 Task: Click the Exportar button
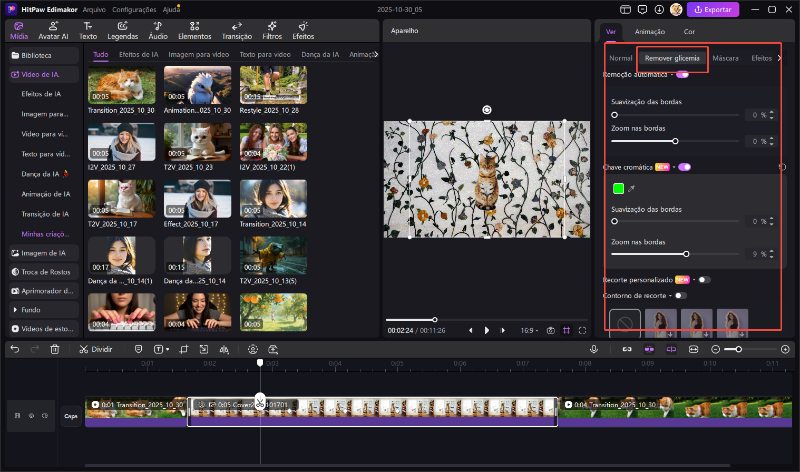tap(713, 9)
